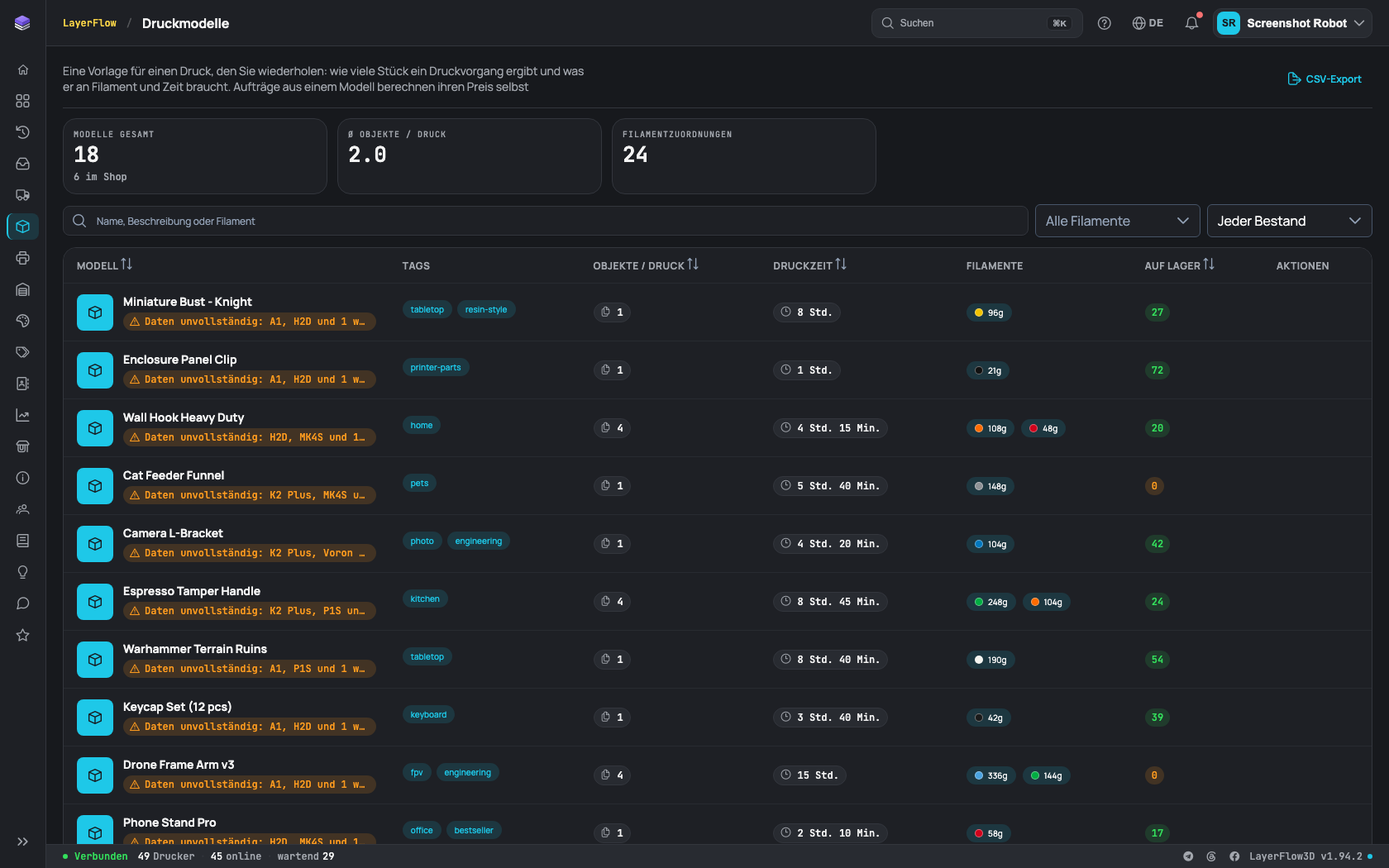Open the star favorites icon in sidebar
This screenshot has height=868, width=1389.
tap(22, 635)
